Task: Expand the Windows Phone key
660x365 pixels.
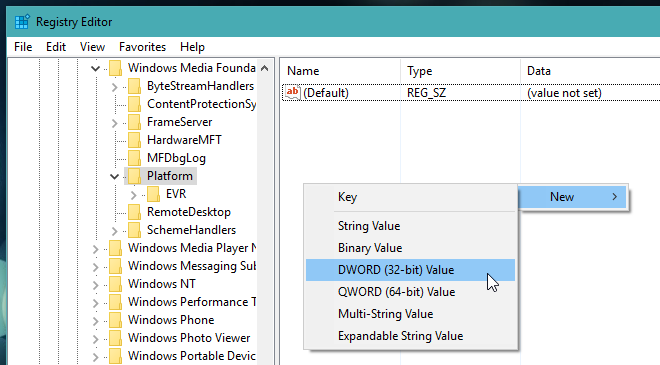Action: click(x=96, y=321)
